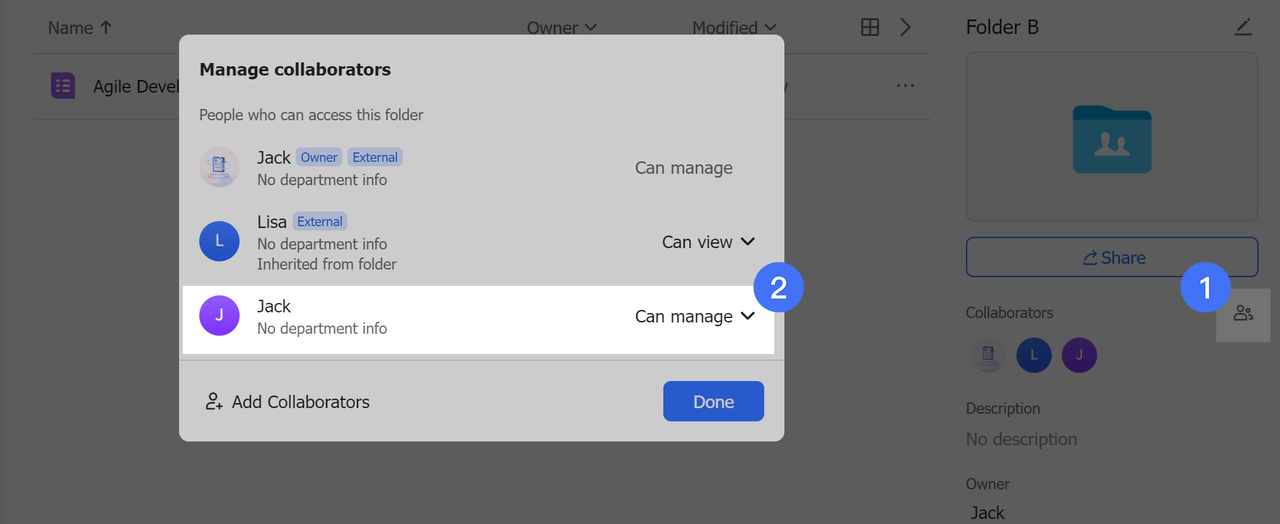Click the Share button in Folder B panel

[x=1111, y=257]
